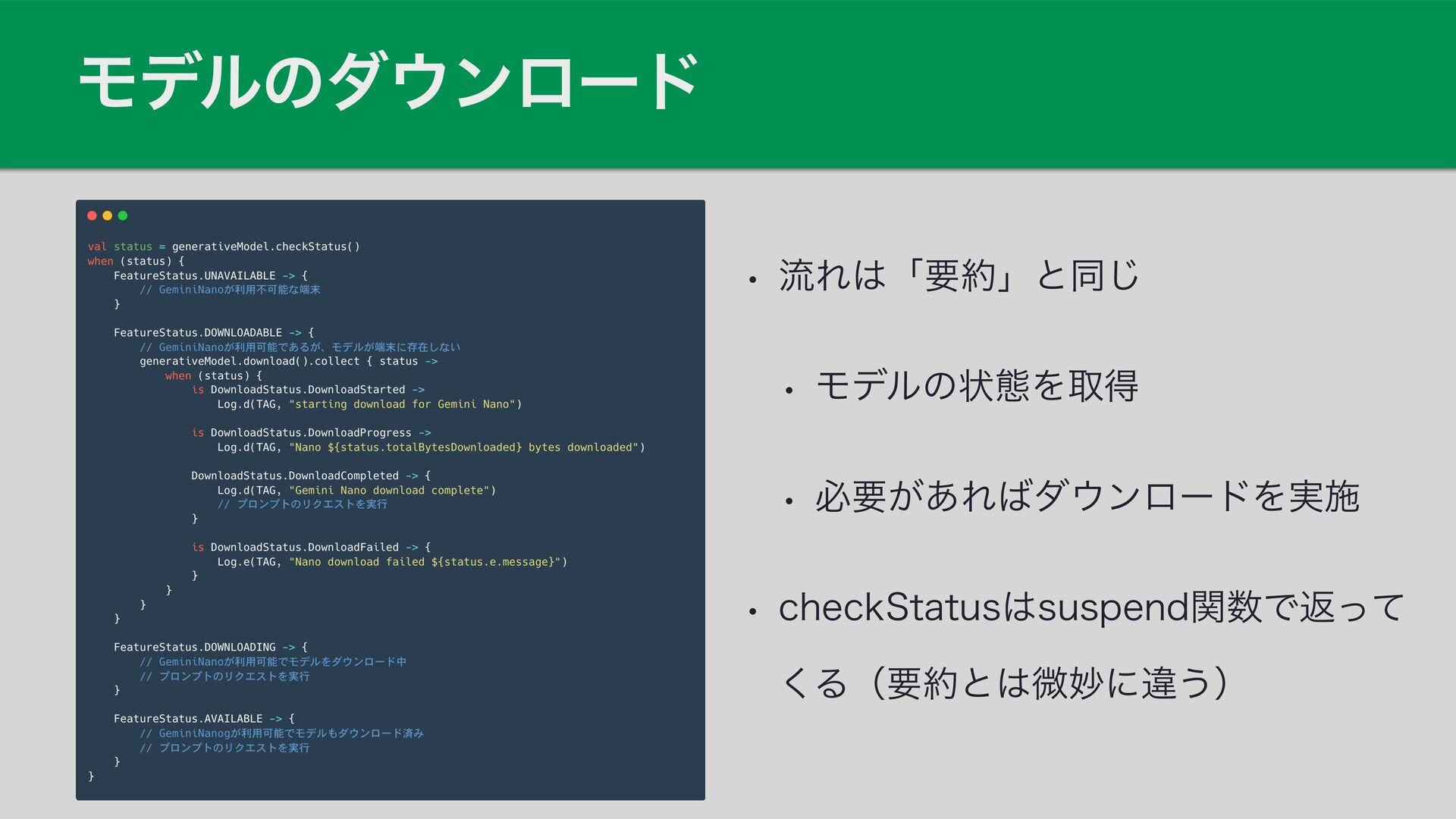Click FeatureStatus.DOWNLOADING in the code
The width and height of the screenshot is (1456, 819).
pos(194,648)
